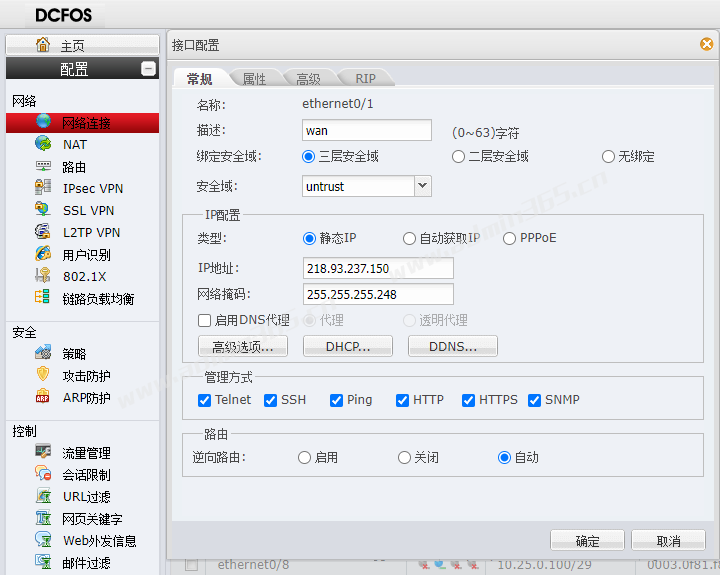This screenshot has height=575, width=720.
Task: Switch to the 常规 tab
Action: (200, 79)
